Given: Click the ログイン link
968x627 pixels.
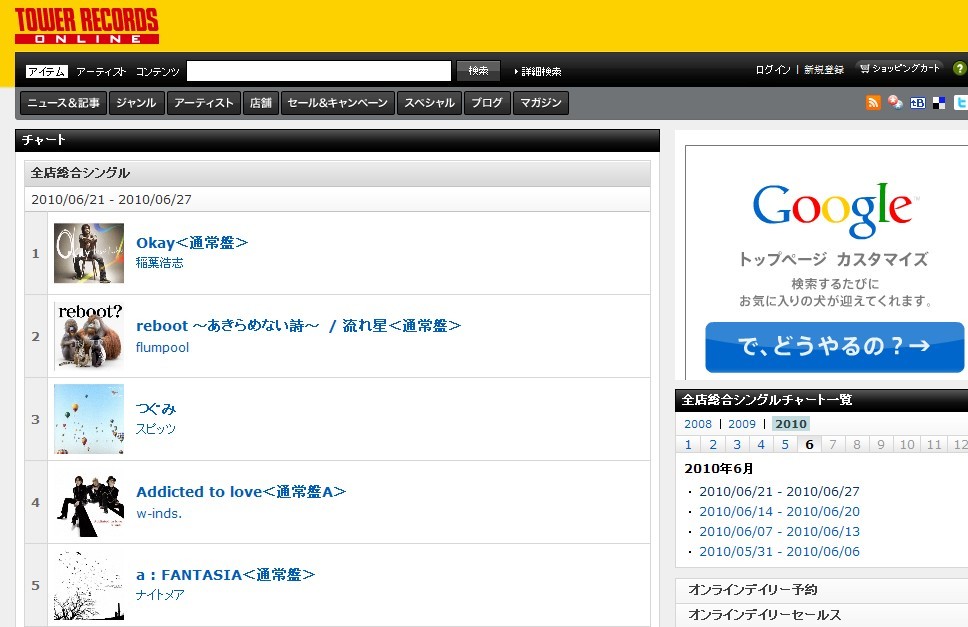Looking at the screenshot, I should pos(772,70).
